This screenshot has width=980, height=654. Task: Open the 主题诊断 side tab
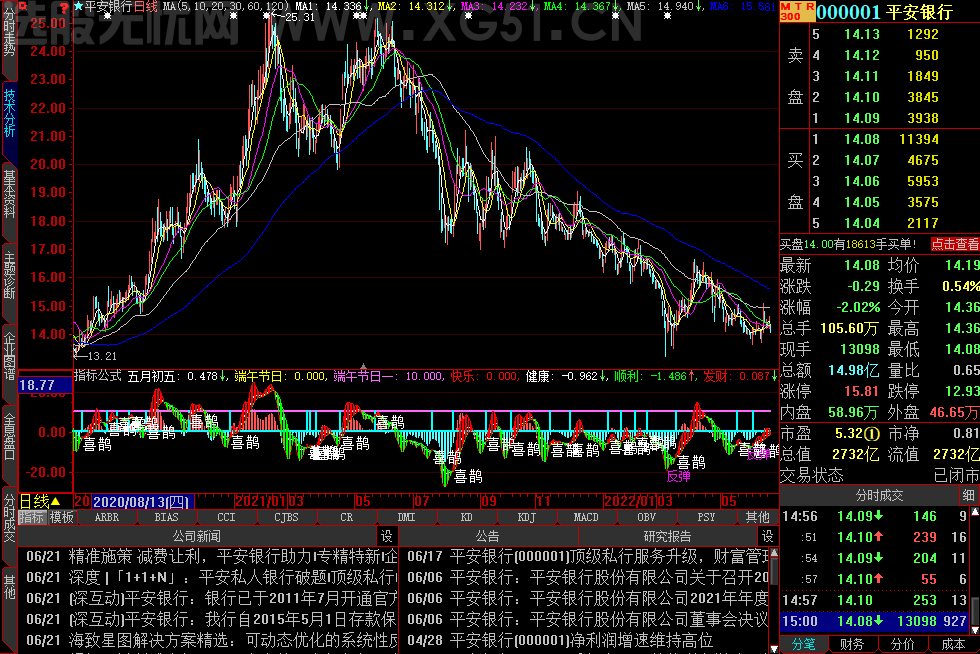point(9,274)
